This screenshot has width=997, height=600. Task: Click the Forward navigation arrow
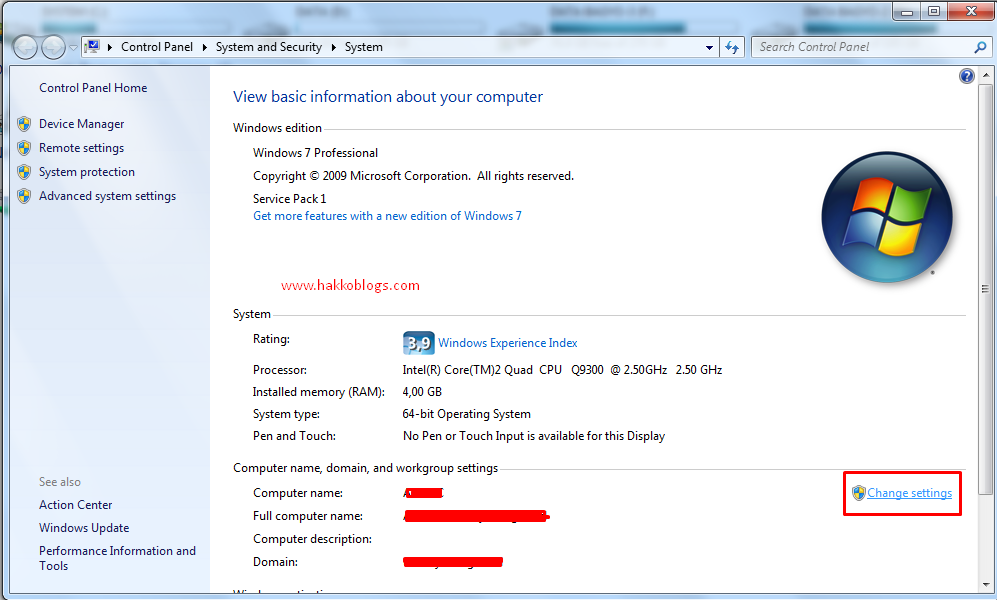52,46
